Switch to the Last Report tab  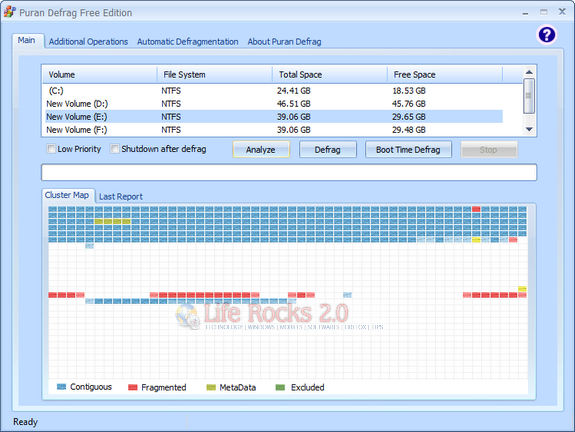121,197
